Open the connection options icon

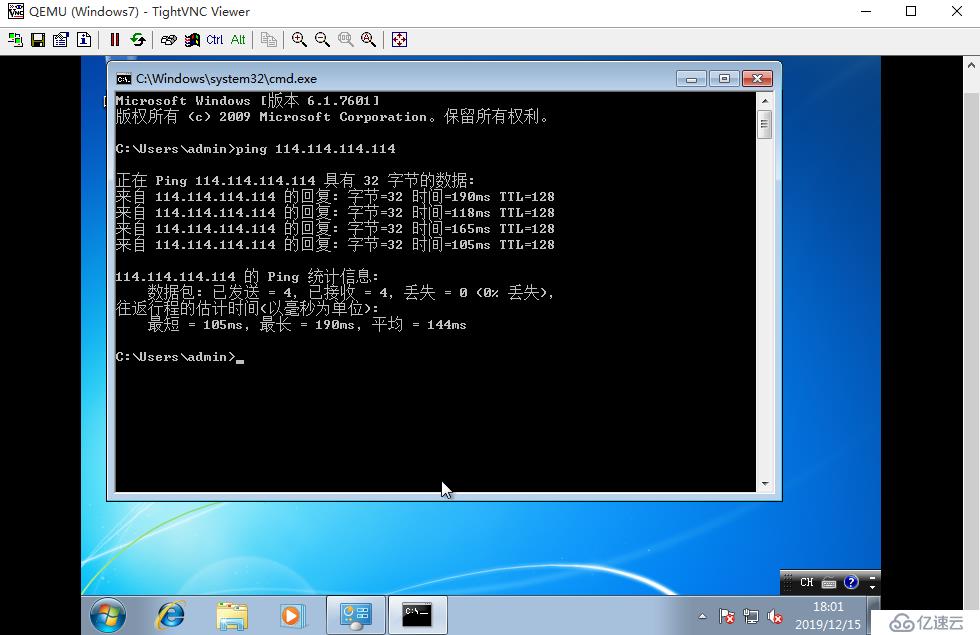(x=61, y=40)
